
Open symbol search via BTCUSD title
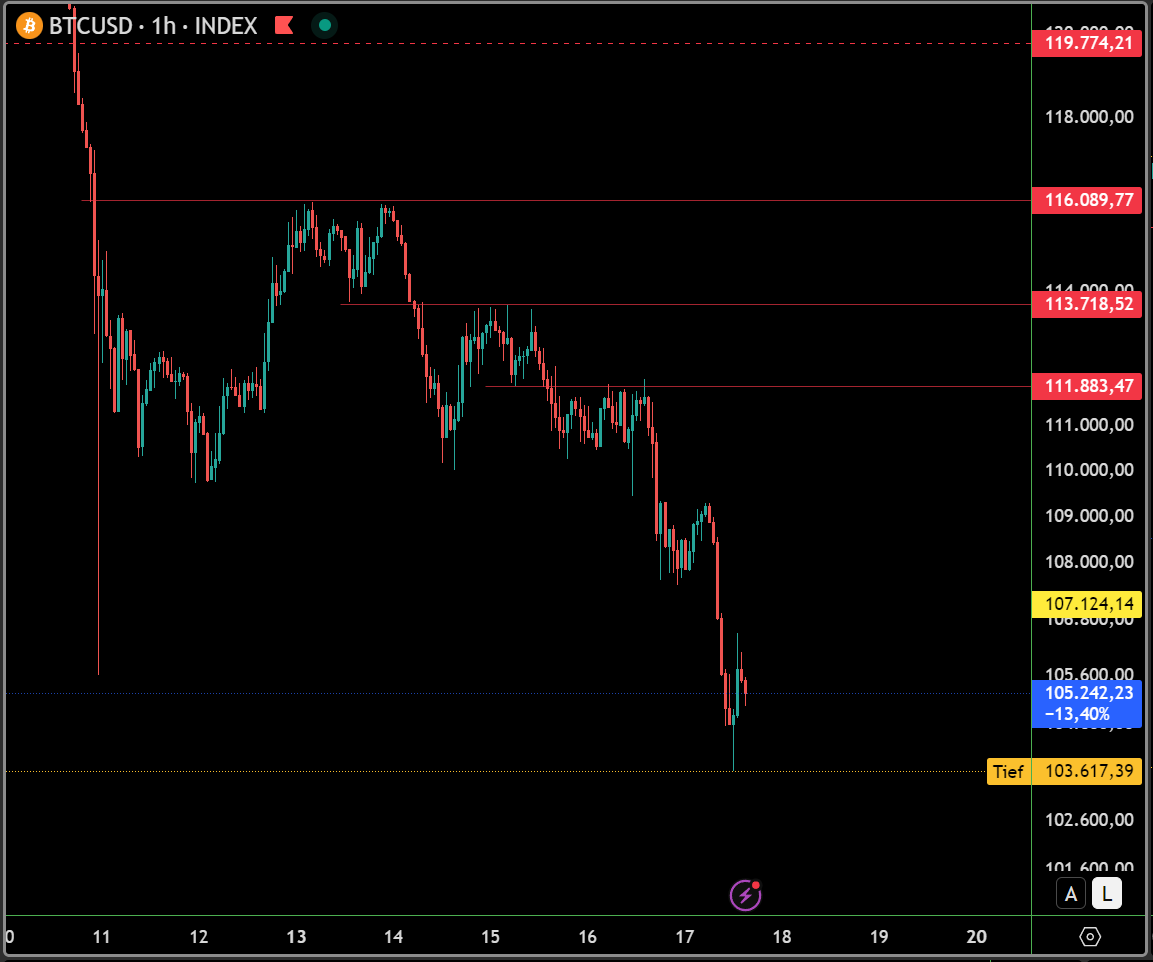click(91, 25)
